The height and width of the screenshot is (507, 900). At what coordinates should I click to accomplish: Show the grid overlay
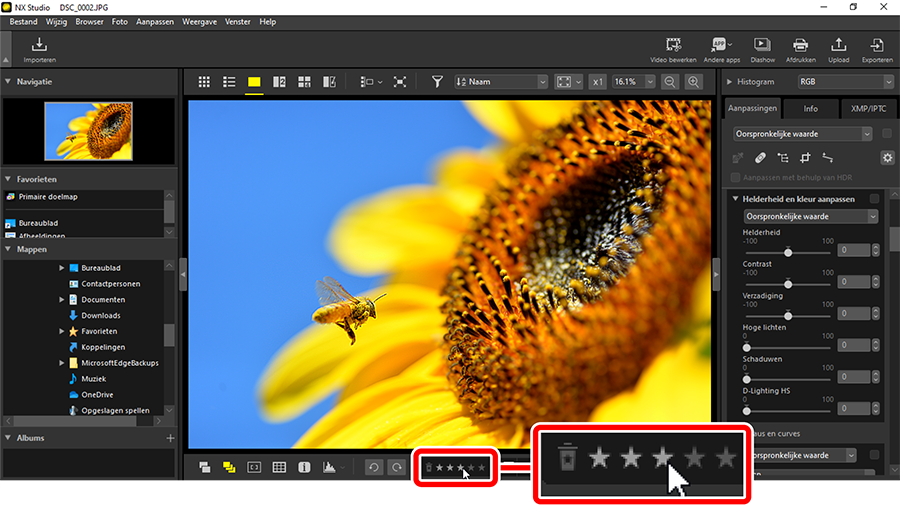[x=279, y=467]
